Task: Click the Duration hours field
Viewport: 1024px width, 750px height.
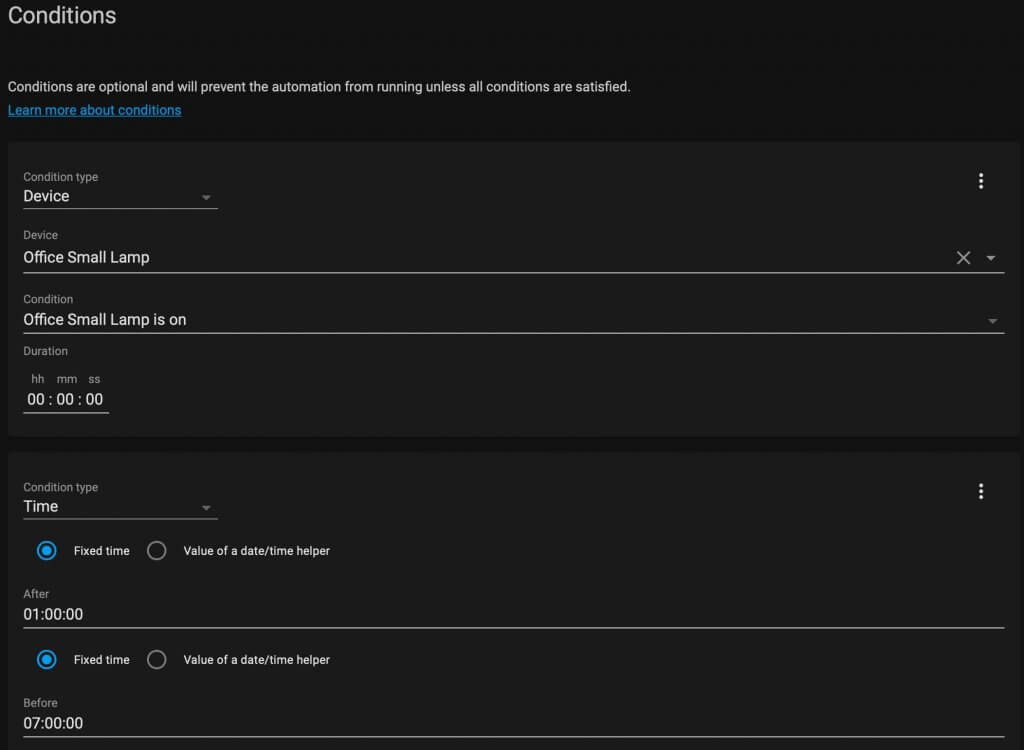Action: pos(36,399)
